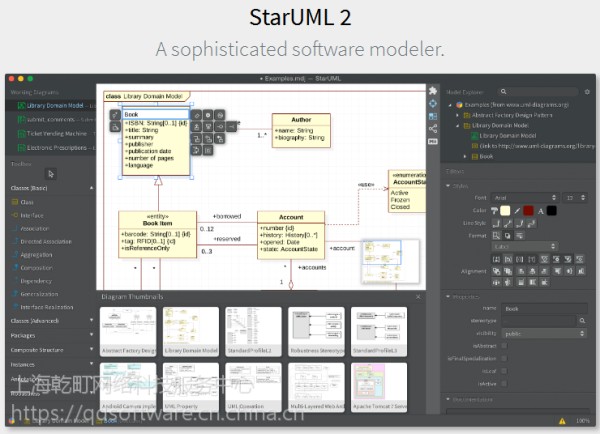Image resolution: width=600 pixels, height=434 pixels.
Task: Select the Interface element in Toolbox
Action: click(29, 214)
